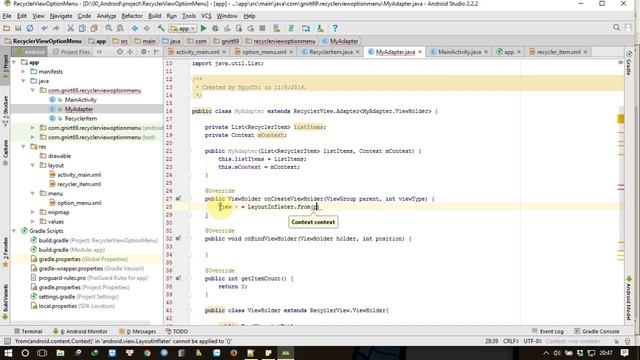Click the Synchronize toolbar icon
640x360 pixels.
pos(30,28)
